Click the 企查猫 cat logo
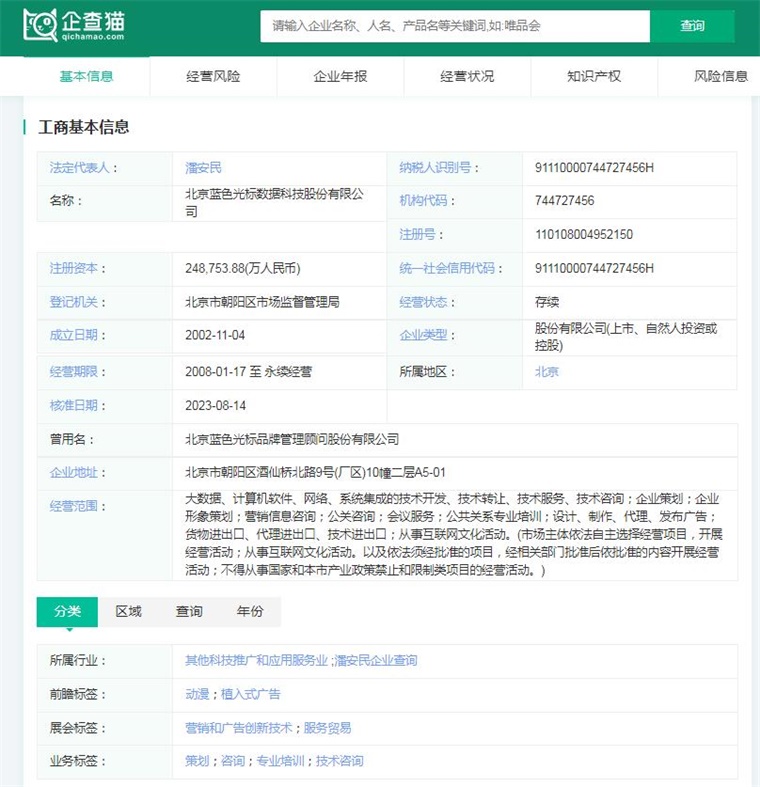This screenshot has width=760, height=787. [74, 26]
